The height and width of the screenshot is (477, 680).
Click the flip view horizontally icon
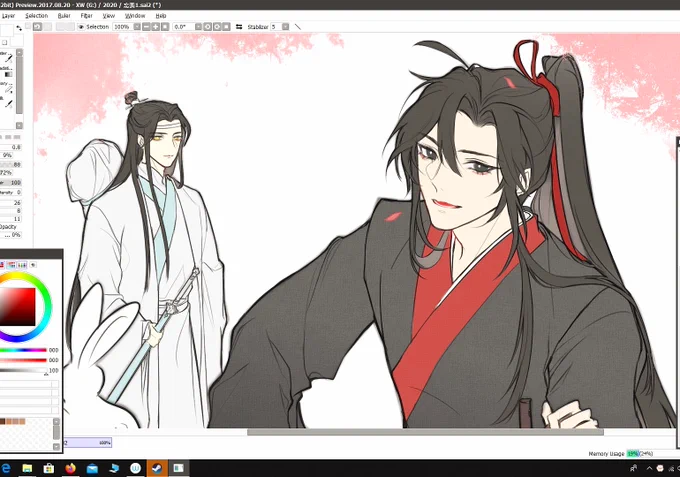pos(239,27)
